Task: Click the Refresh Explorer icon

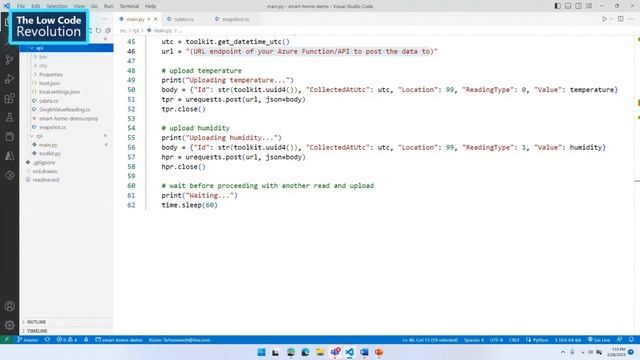Action: pos(98,31)
